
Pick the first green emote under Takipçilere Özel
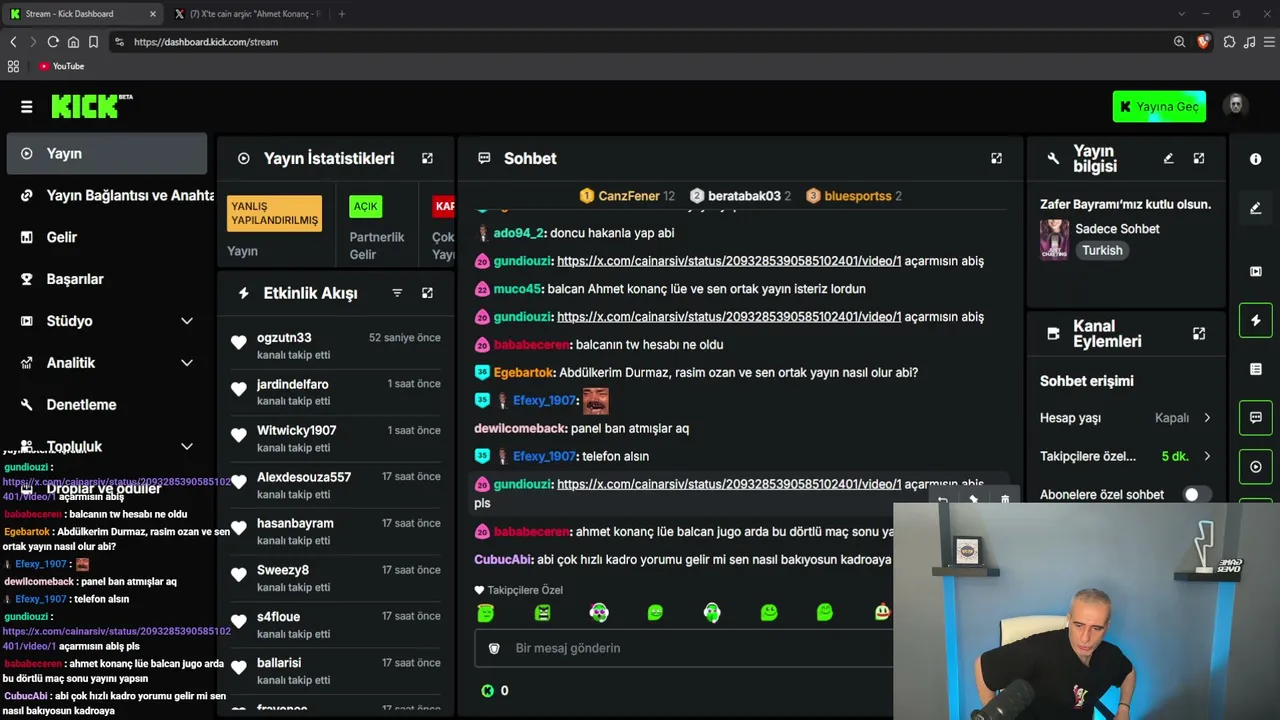click(486, 612)
